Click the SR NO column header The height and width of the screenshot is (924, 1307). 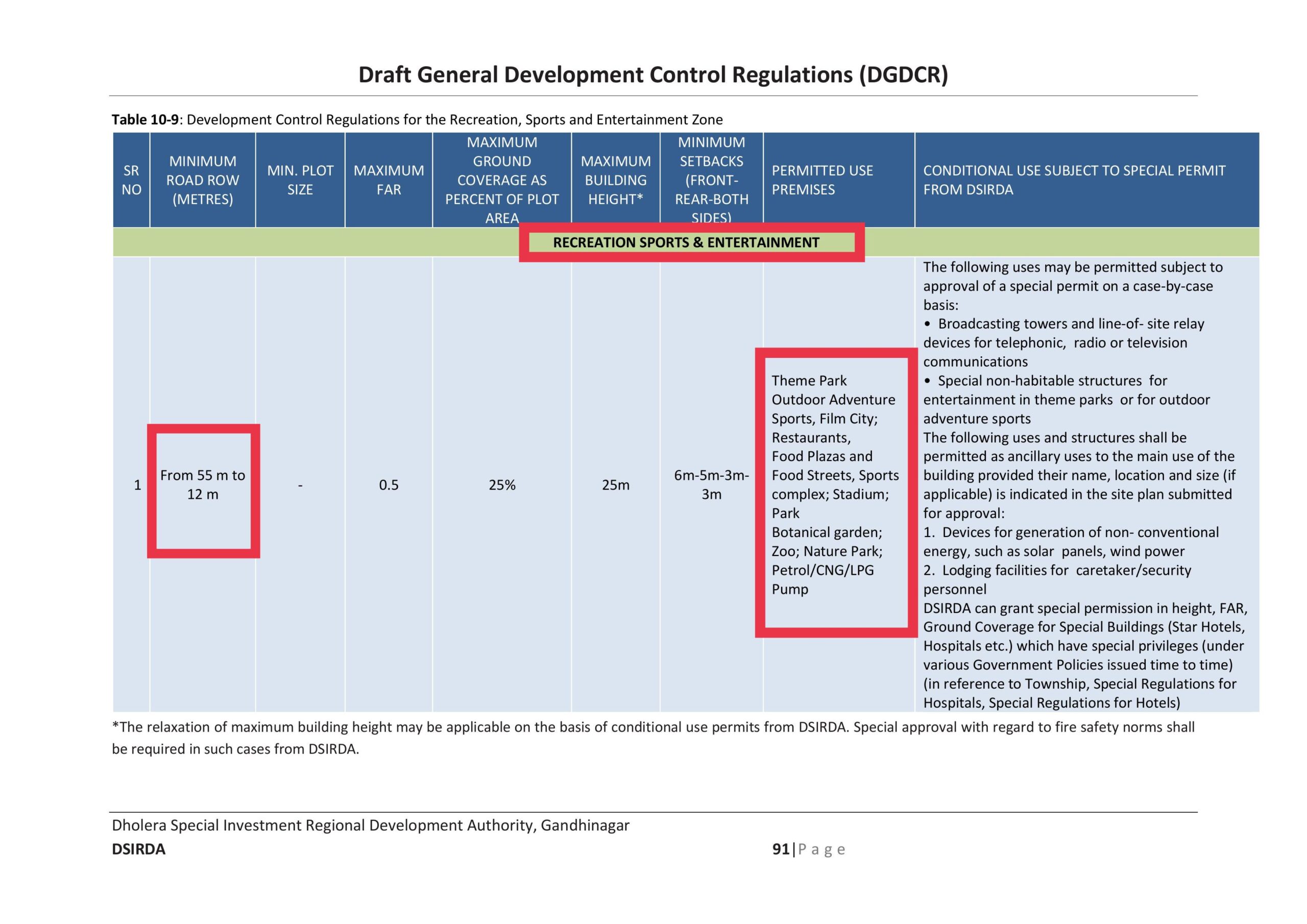click(x=132, y=180)
